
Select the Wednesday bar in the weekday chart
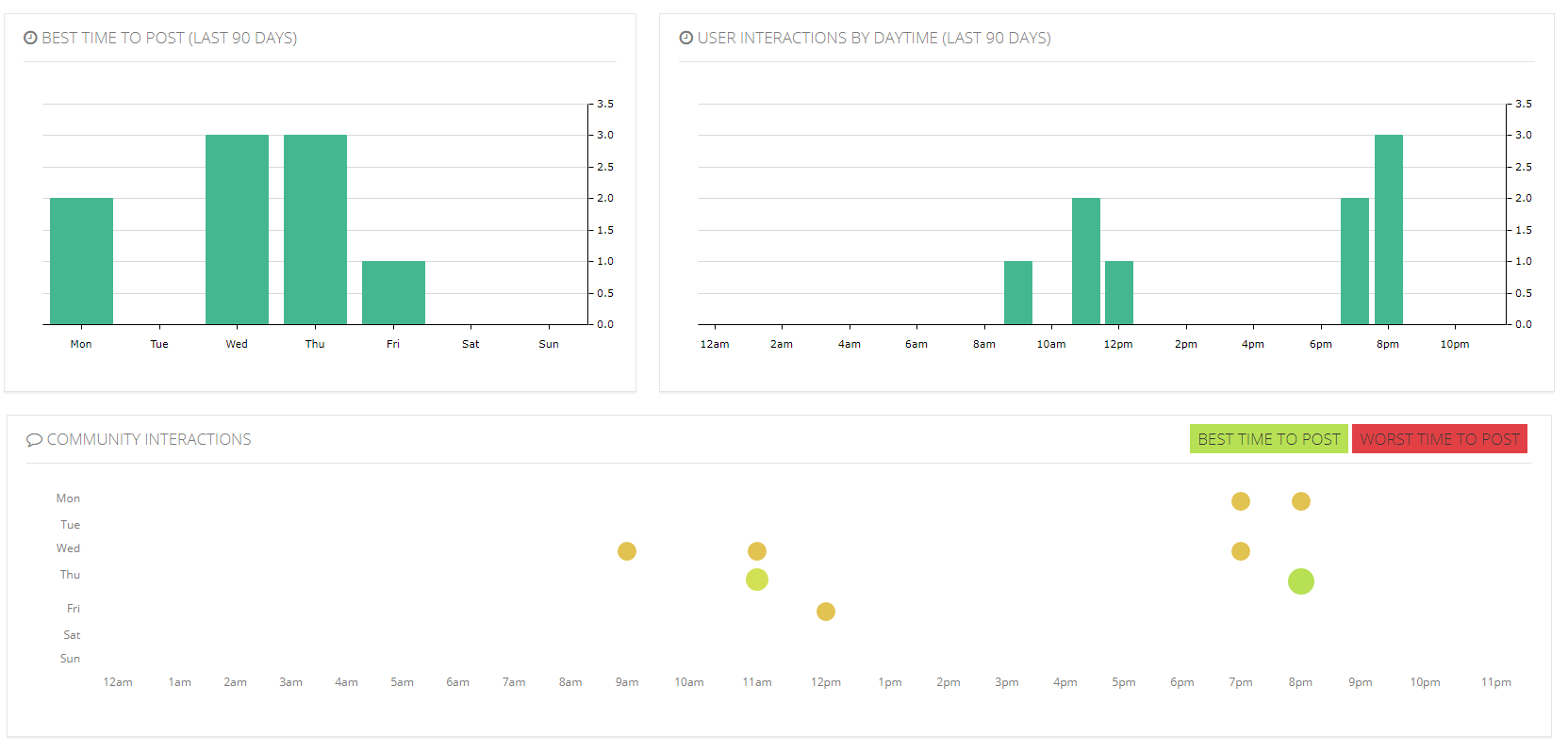click(237, 230)
